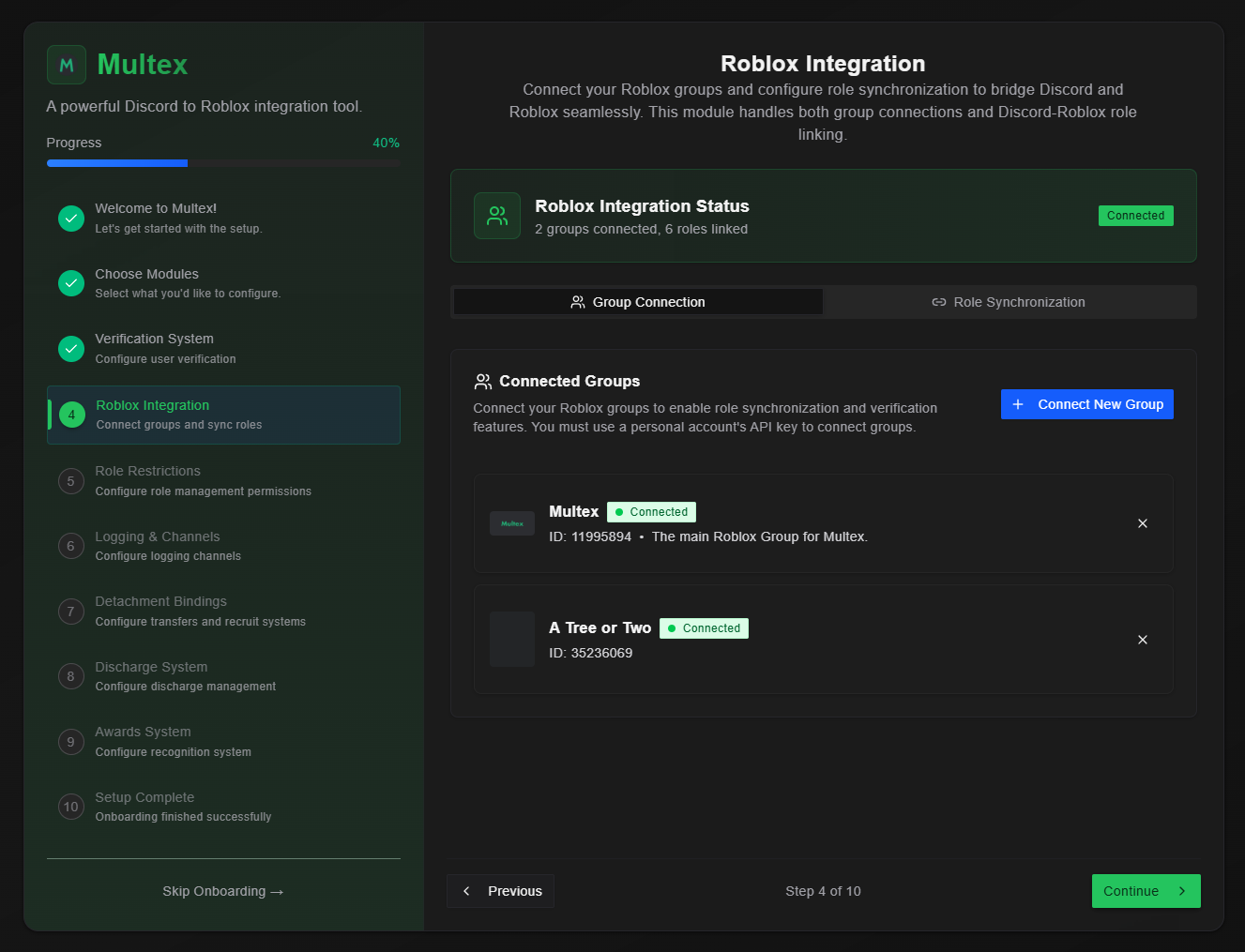Open the Setup Complete step
Screen dimensions: 1245x952
(223, 807)
